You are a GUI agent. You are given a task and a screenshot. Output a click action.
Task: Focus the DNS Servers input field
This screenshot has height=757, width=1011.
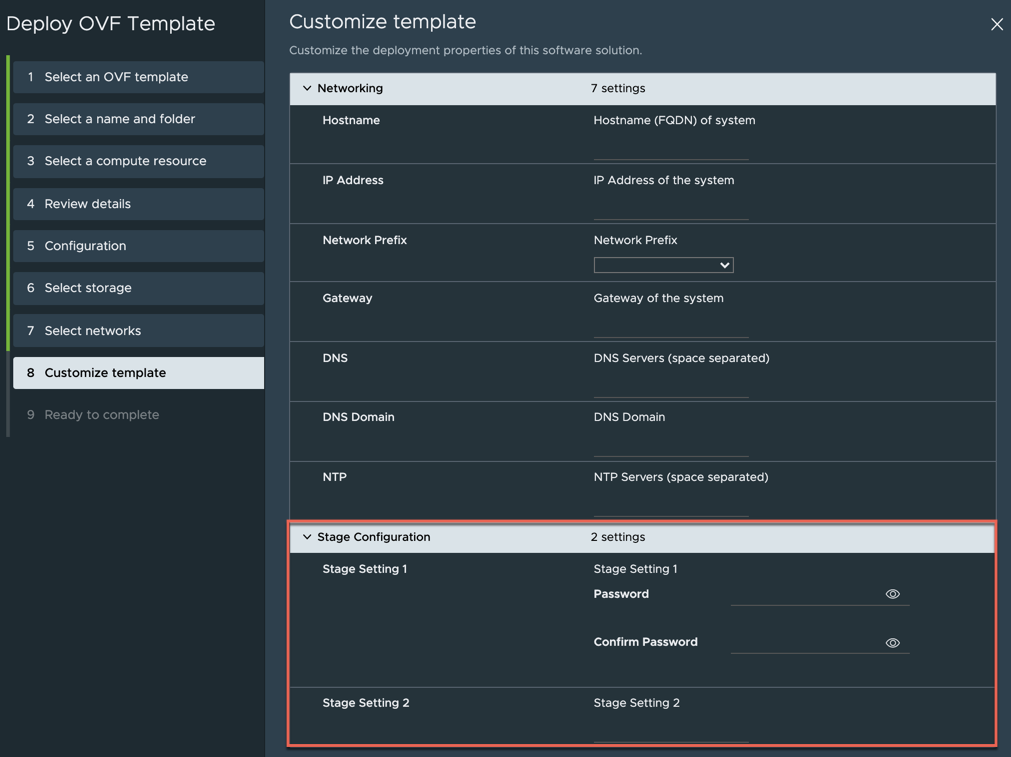670,386
